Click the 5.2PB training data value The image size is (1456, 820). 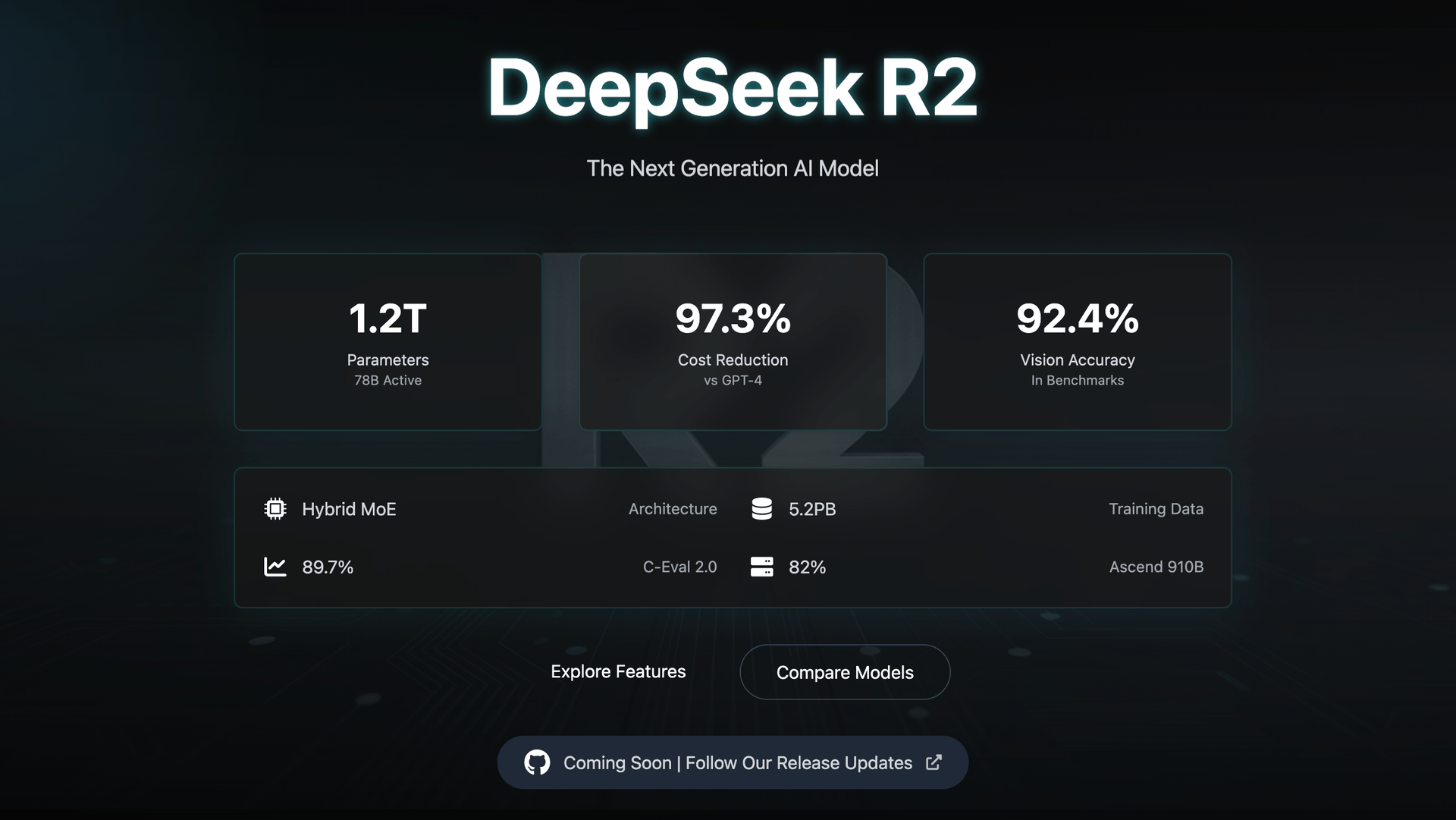812,509
